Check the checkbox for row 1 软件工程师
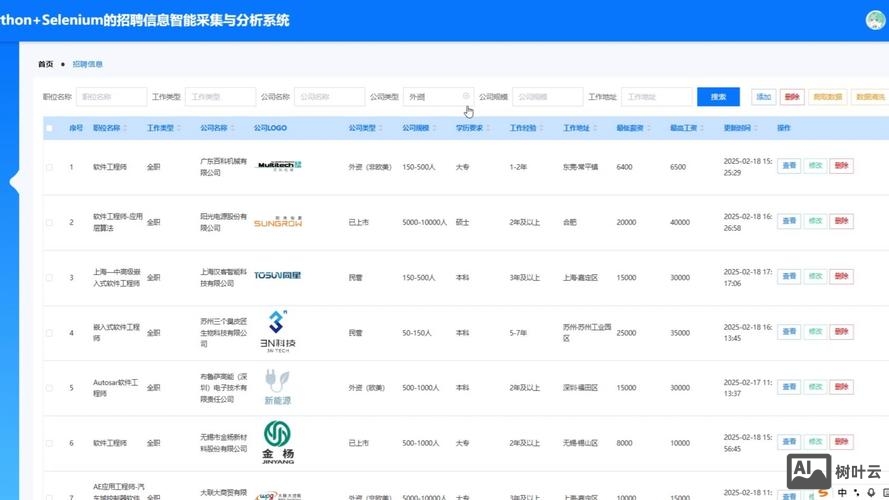The width and height of the screenshot is (889, 500). [x=49, y=167]
